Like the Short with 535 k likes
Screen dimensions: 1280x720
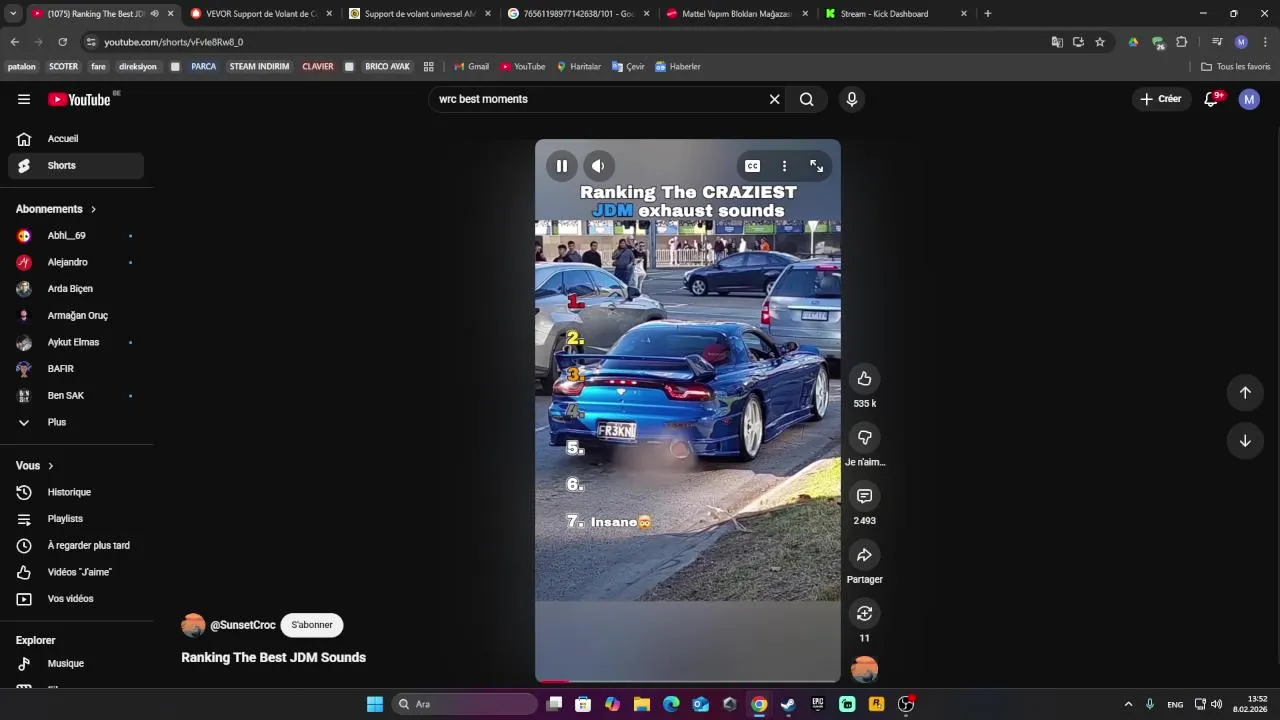point(864,378)
